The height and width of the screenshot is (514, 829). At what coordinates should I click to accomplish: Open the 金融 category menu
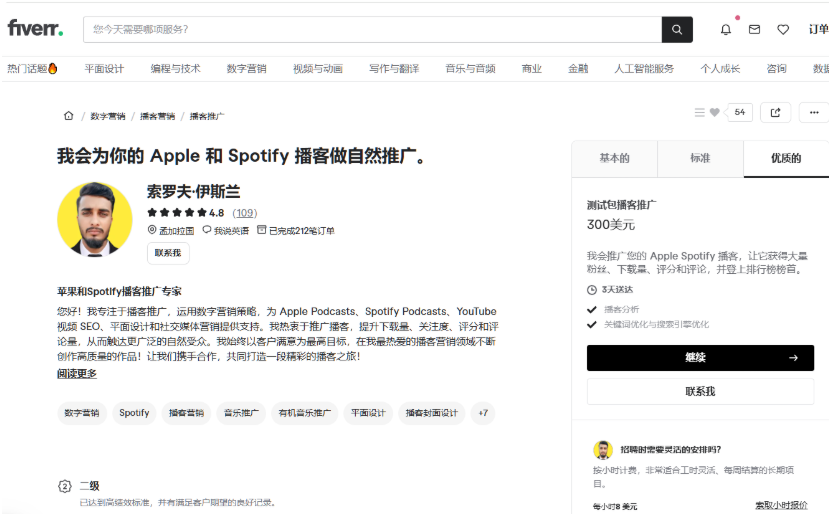coord(578,69)
